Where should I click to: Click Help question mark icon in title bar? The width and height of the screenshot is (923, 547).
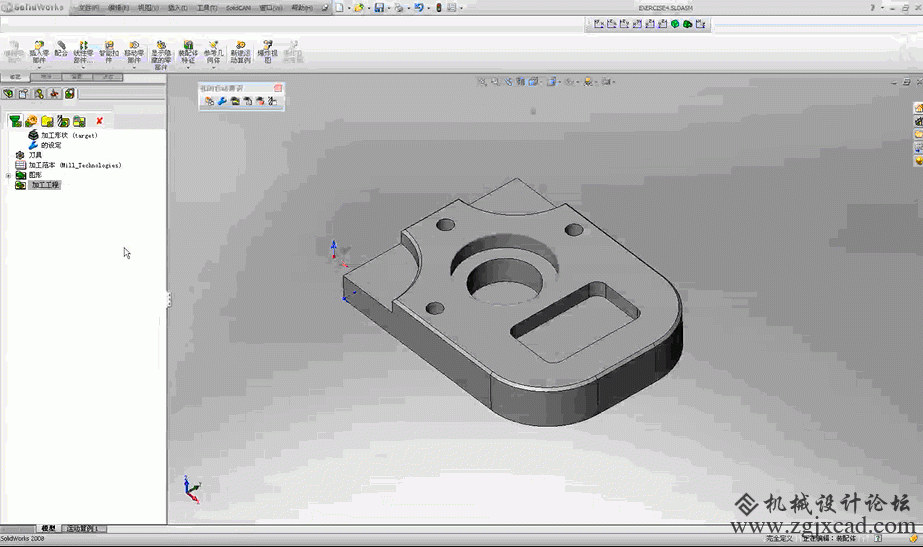click(872, 8)
